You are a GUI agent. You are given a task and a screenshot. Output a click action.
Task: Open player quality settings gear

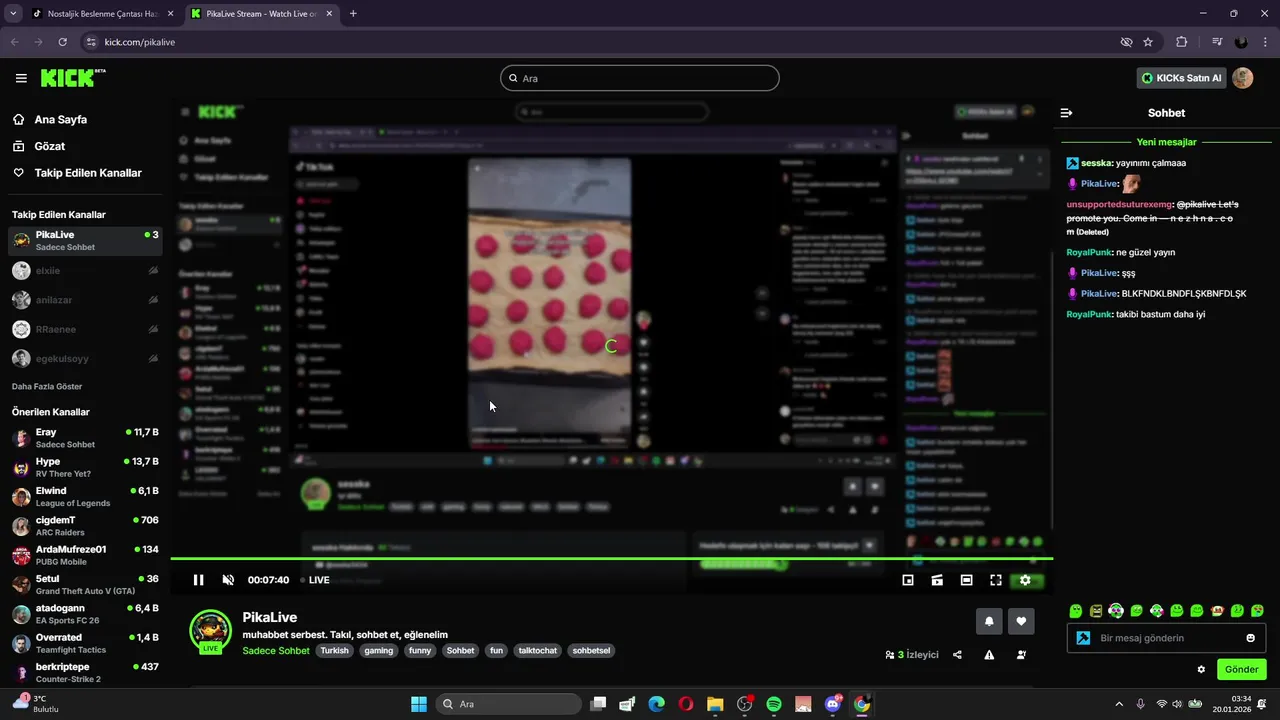1025,580
